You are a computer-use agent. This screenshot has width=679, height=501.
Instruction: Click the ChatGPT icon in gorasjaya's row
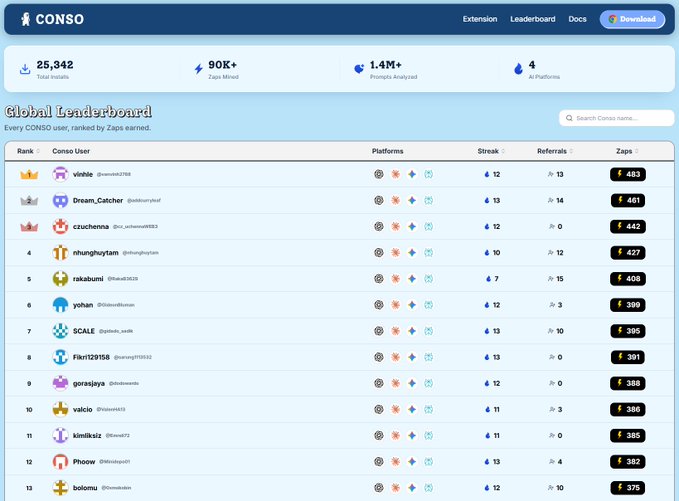pyautogui.click(x=379, y=383)
